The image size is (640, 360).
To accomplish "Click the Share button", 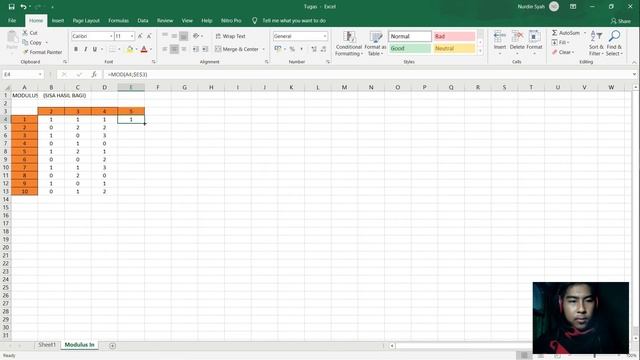I will click(620, 21).
